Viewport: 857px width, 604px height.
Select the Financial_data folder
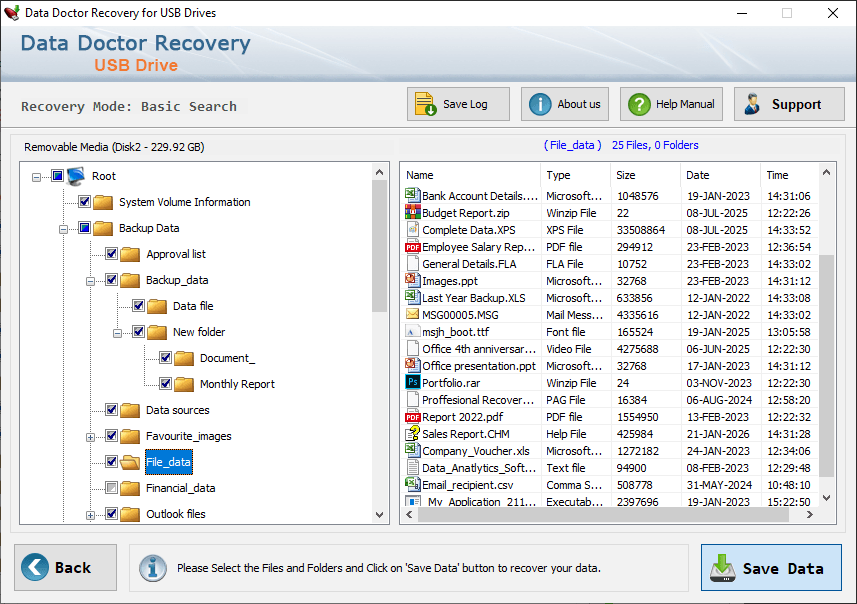pyautogui.click(x=180, y=488)
